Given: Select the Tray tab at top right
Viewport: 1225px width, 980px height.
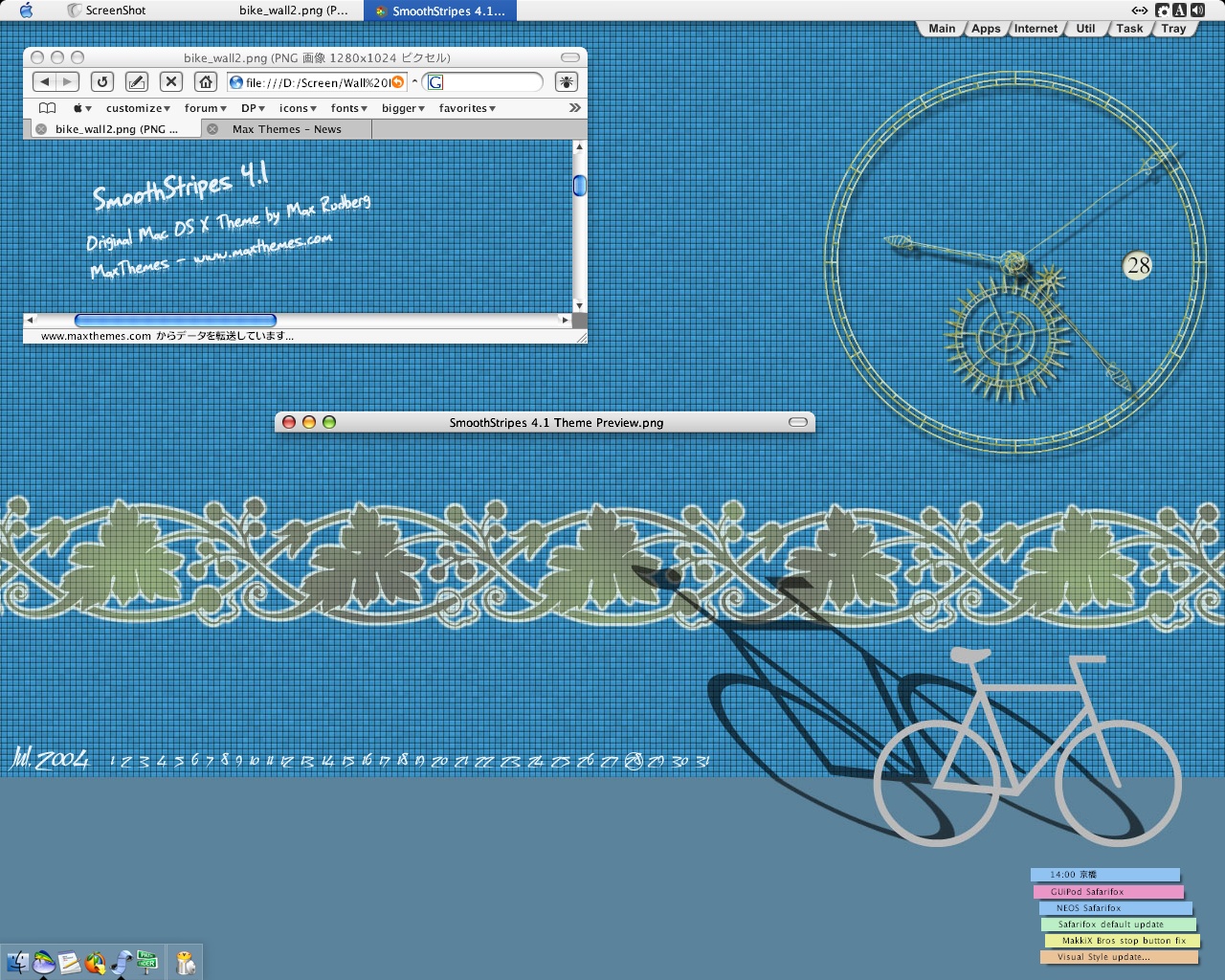Looking at the screenshot, I should [1173, 29].
